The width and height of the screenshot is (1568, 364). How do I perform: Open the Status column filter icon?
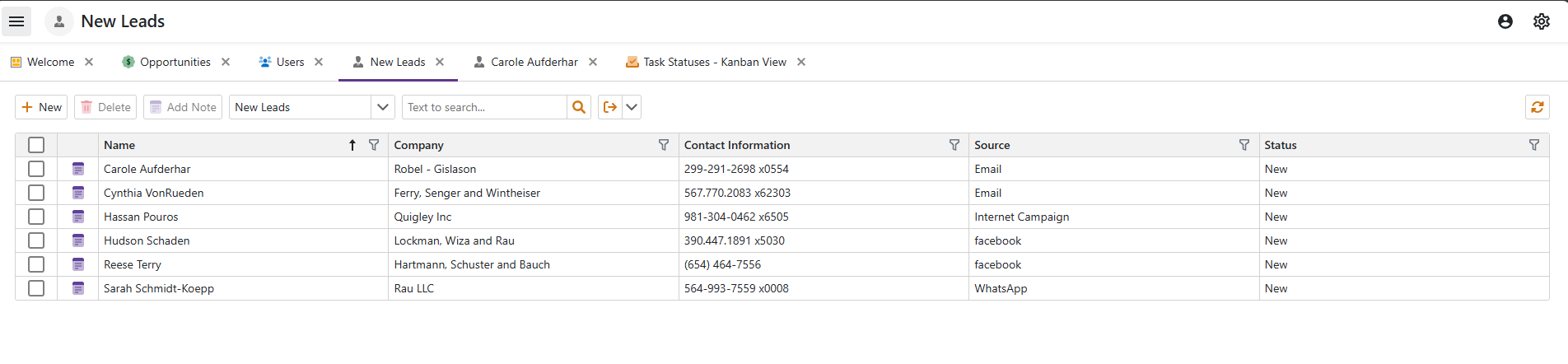coord(1534,145)
